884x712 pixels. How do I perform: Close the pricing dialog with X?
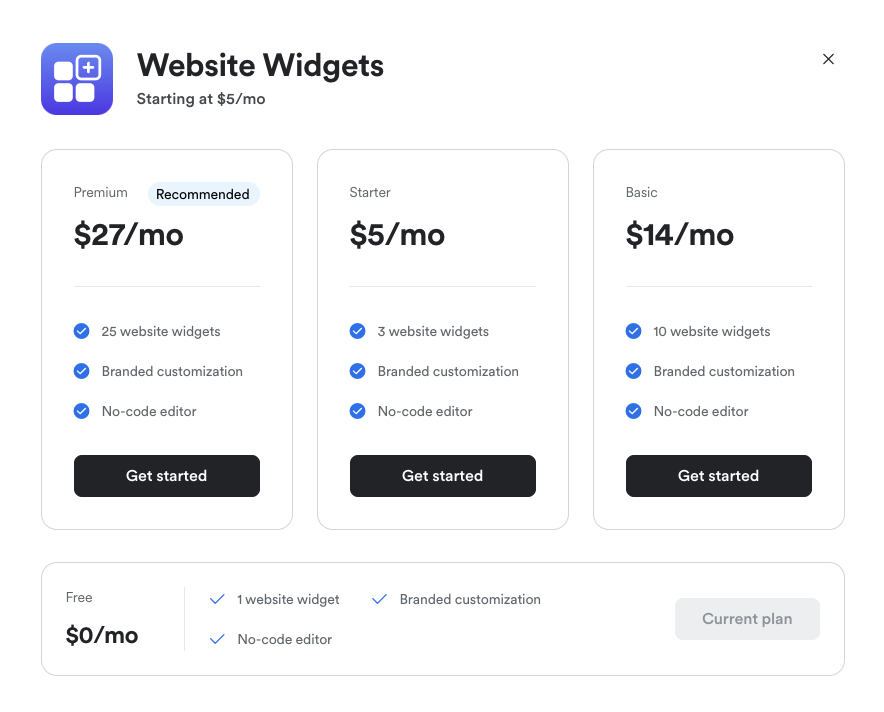click(x=828, y=59)
